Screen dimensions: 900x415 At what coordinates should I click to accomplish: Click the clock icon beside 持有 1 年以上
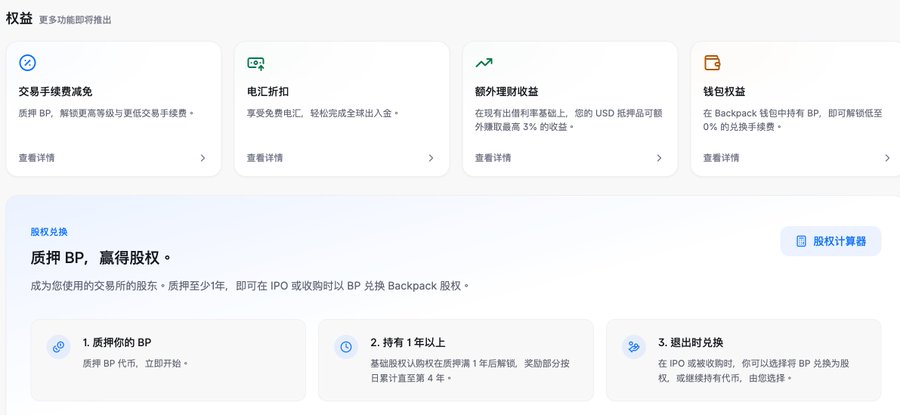346,347
